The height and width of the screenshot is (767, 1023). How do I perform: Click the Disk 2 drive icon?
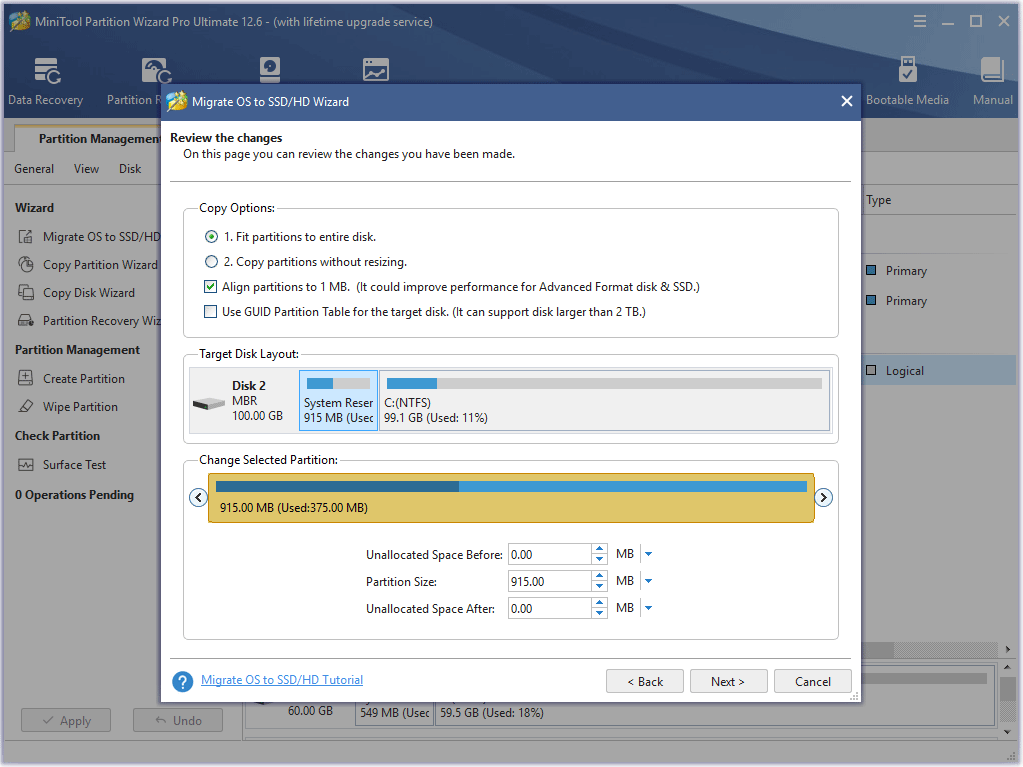tap(209, 404)
